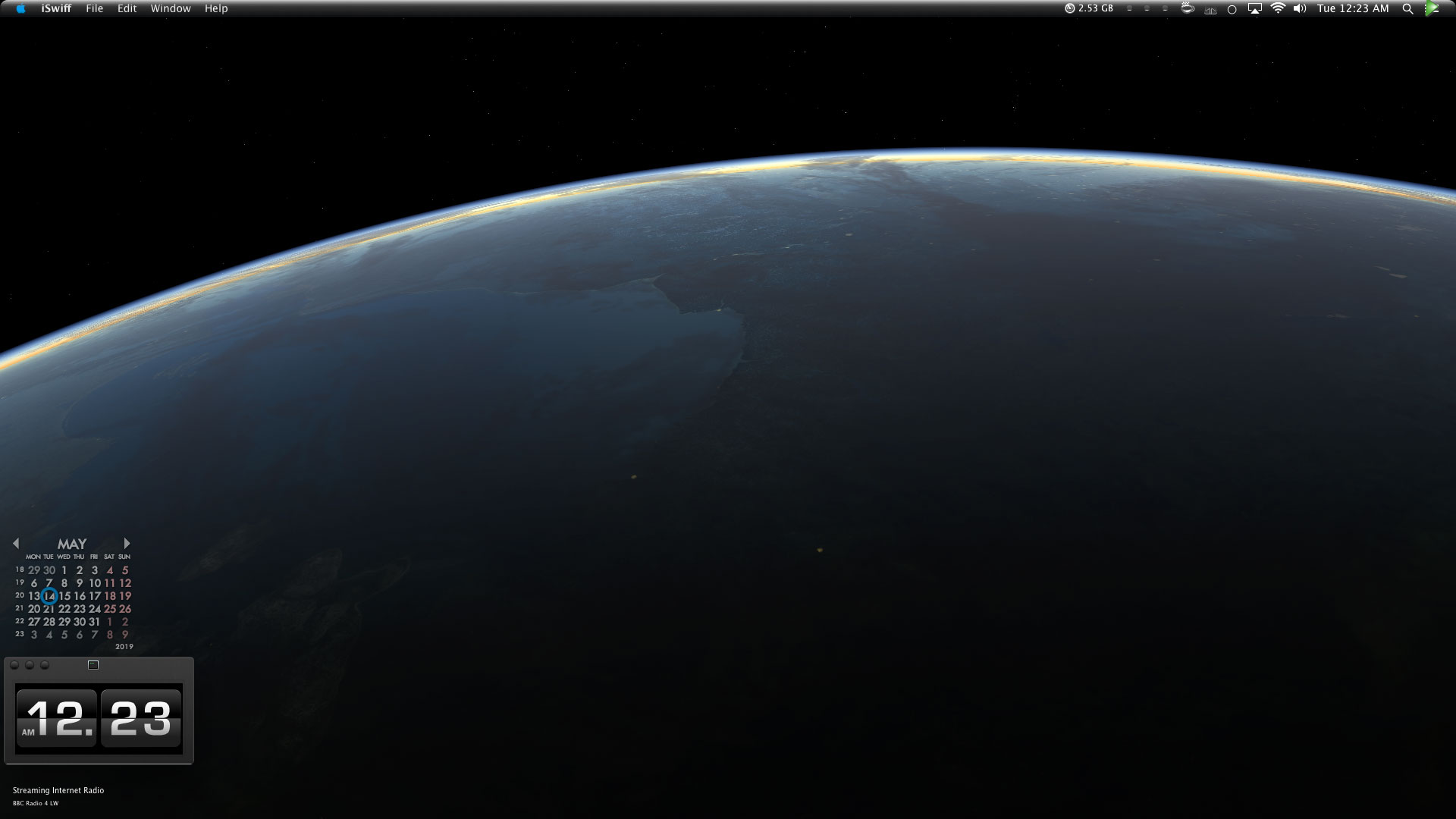Viewport: 1456px width, 819px height.
Task: Click the MAY month title in calendar
Action: tap(72, 544)
